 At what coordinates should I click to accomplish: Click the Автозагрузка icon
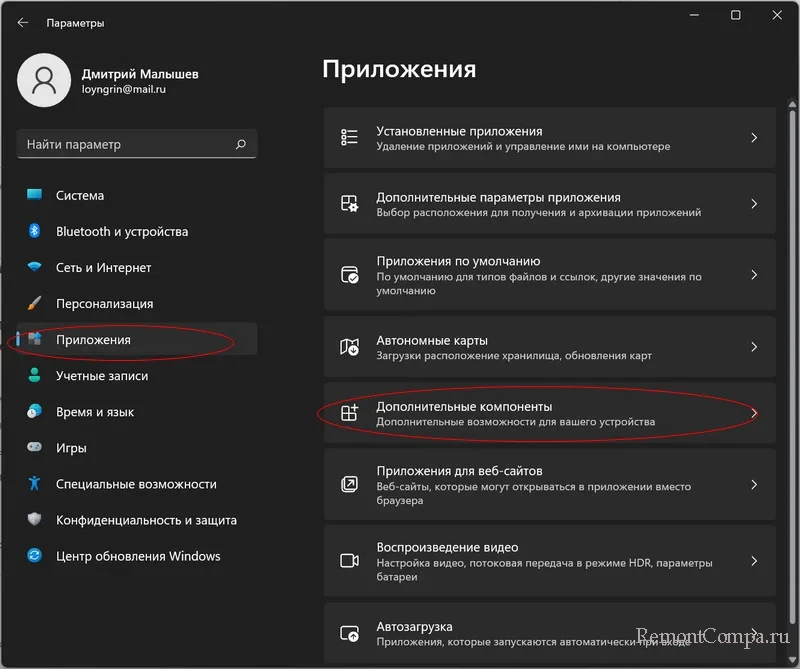[x=348, y=634]
